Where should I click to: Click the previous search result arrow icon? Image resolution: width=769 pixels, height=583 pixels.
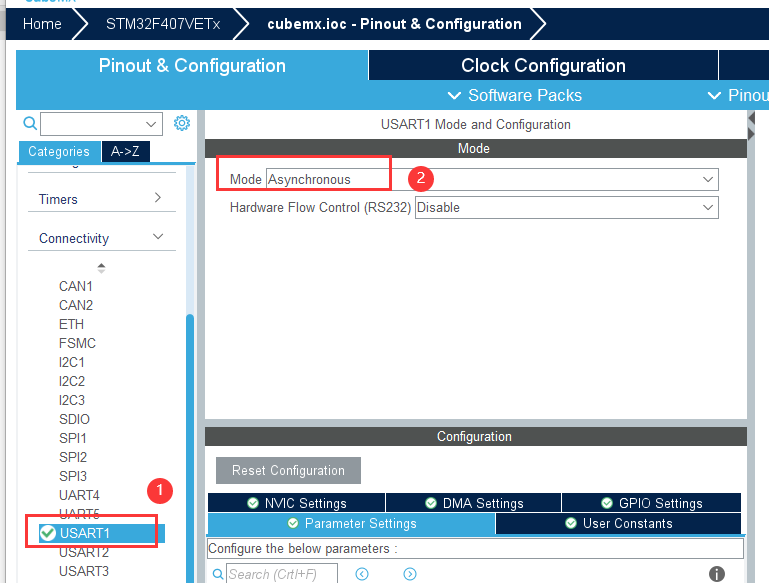(362, 574)
